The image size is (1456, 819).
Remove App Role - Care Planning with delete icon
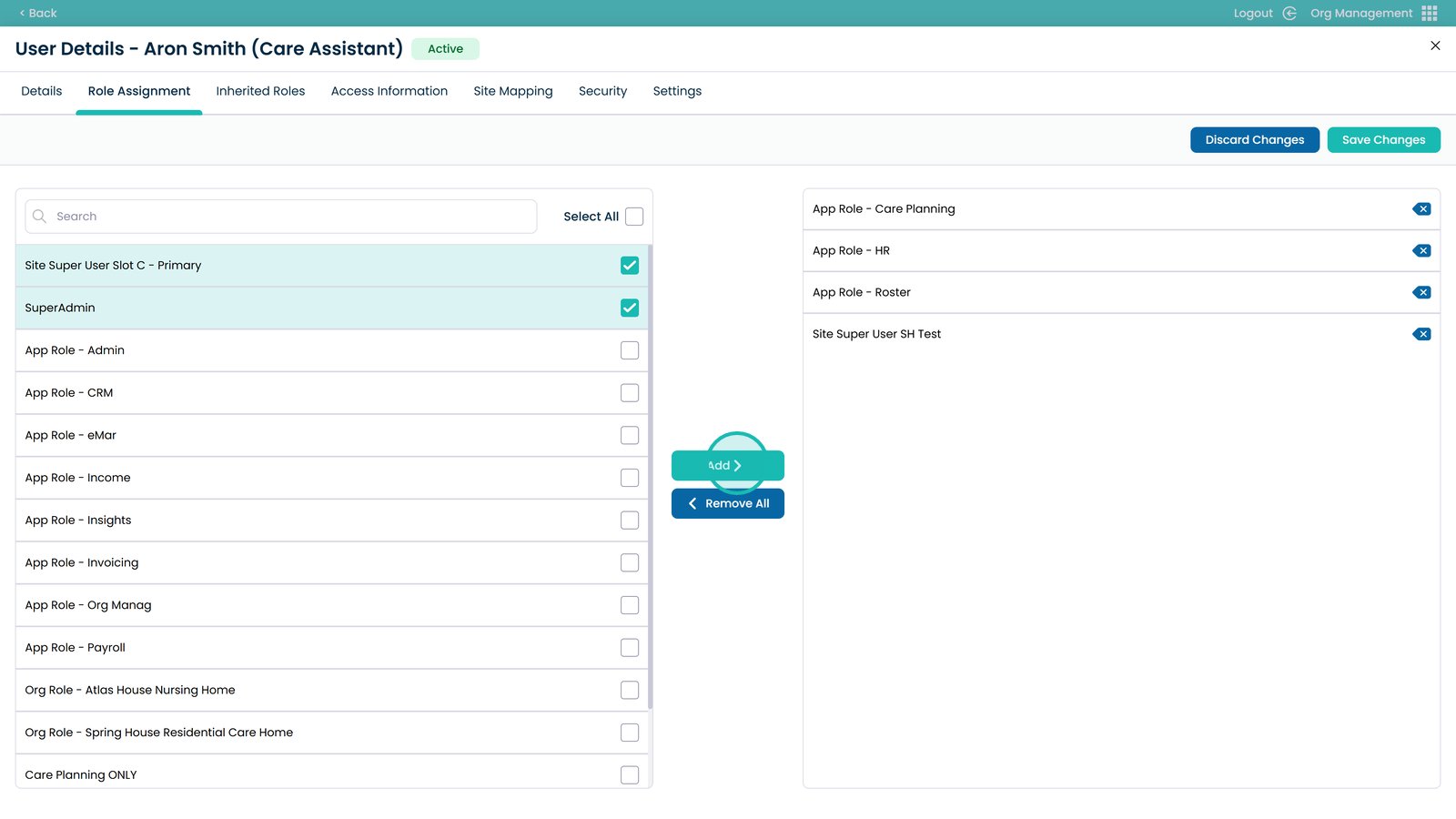pyautogui.click(x=1421, y=209)
